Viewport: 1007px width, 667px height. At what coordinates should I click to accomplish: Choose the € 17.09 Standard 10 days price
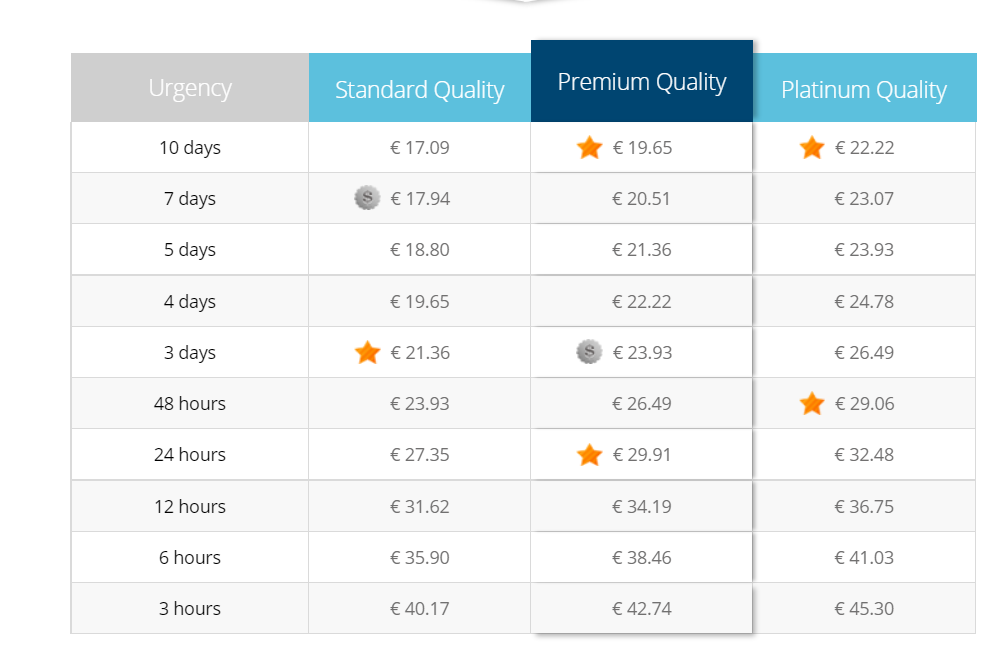(x=419, y=148)
